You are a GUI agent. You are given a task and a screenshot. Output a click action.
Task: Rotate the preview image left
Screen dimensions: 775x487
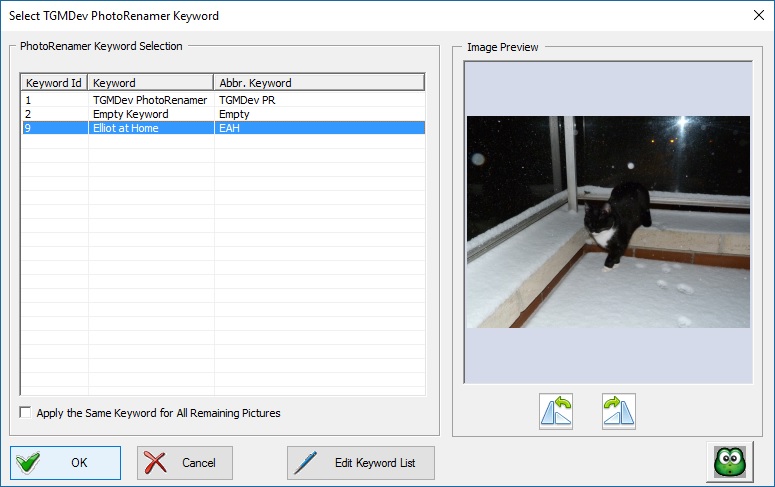pos(556,411)
